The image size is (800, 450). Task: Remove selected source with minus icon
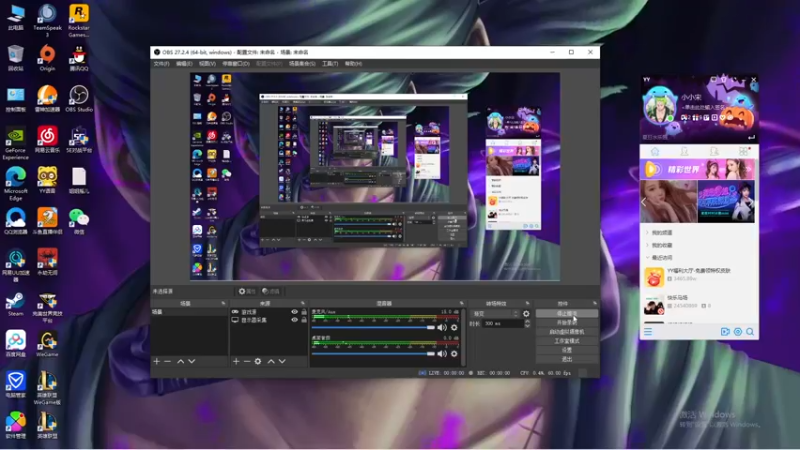247,361
